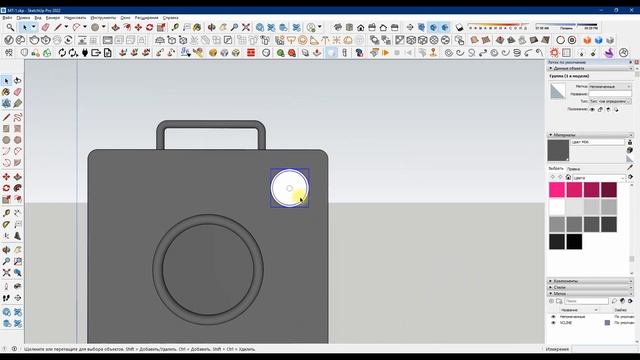This screenshot has height=360, width=640.
Task: Click Zoom Extents icon in top toolbar
Action: tap(246, 27)
